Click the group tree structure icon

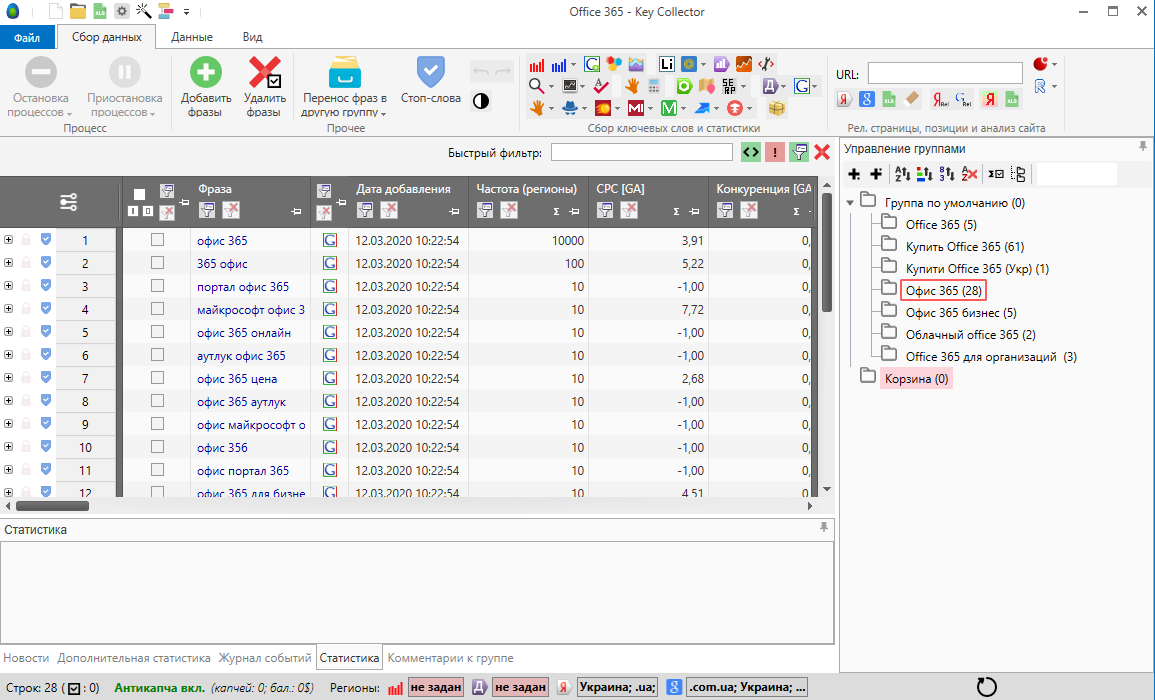[1018, 174]
